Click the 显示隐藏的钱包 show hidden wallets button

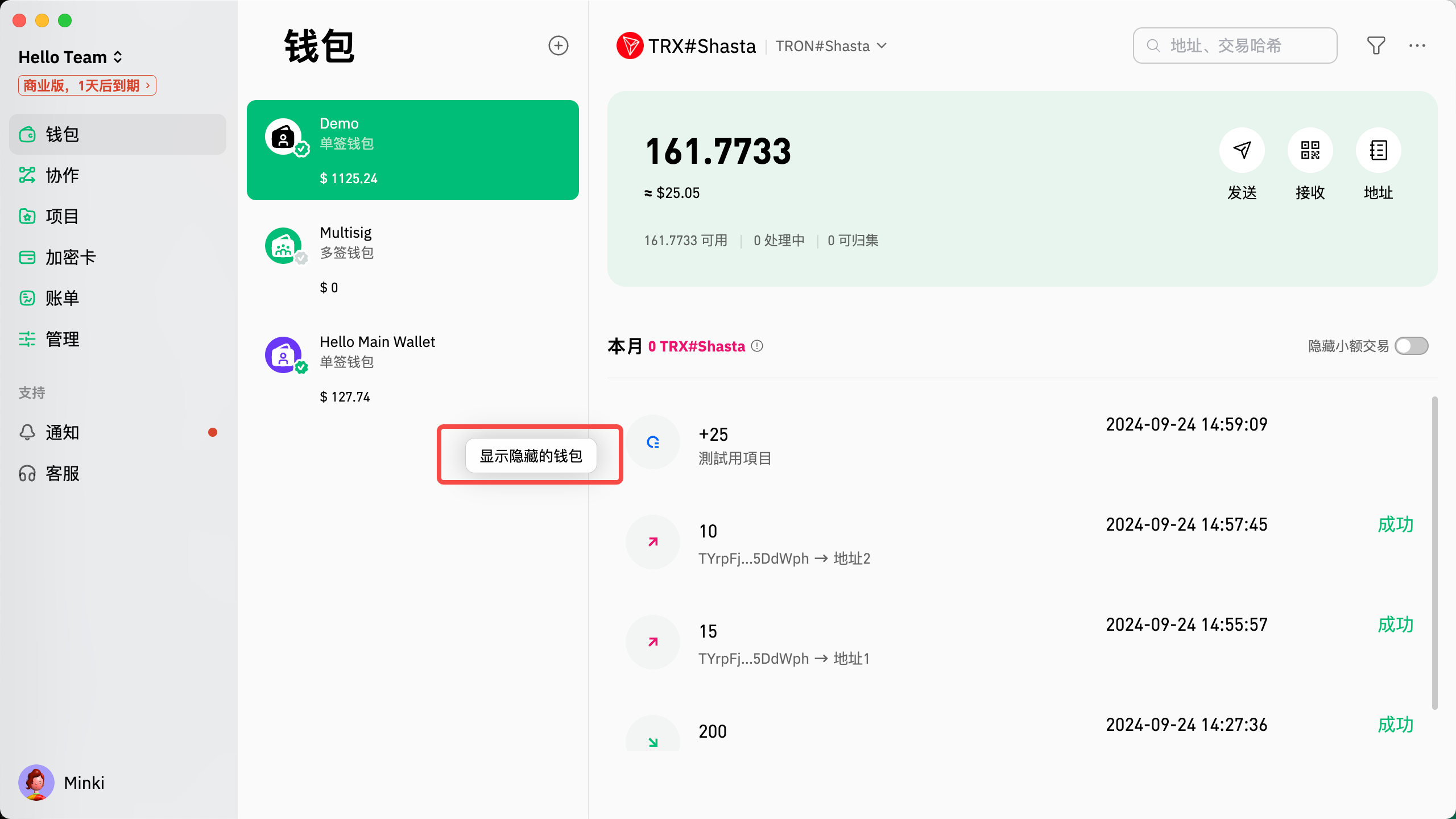tap(531, 456)
